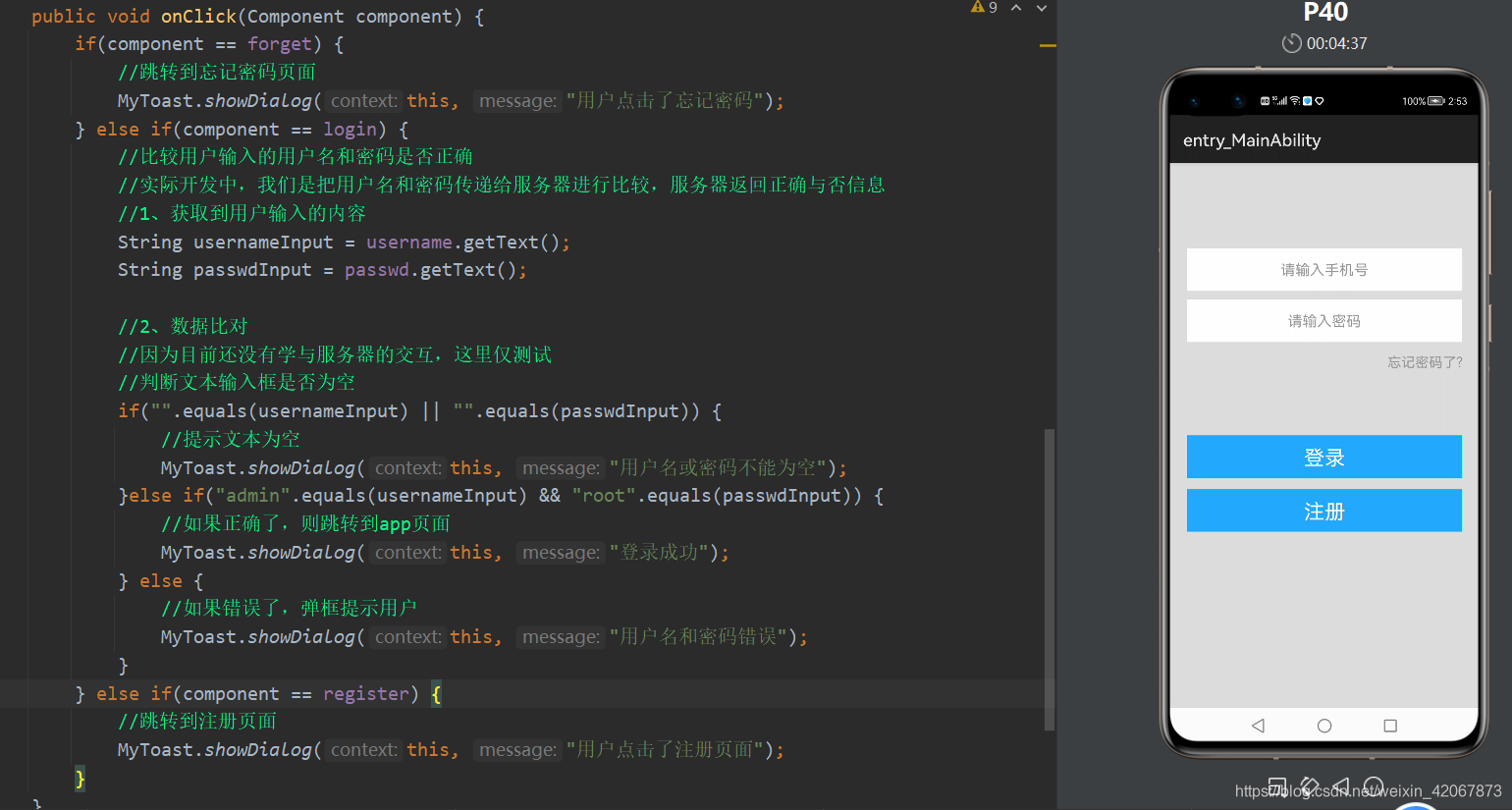Click the comment //跳转到忘记密码页面
Screen dimensions: 1512x810
pos(217,73)
